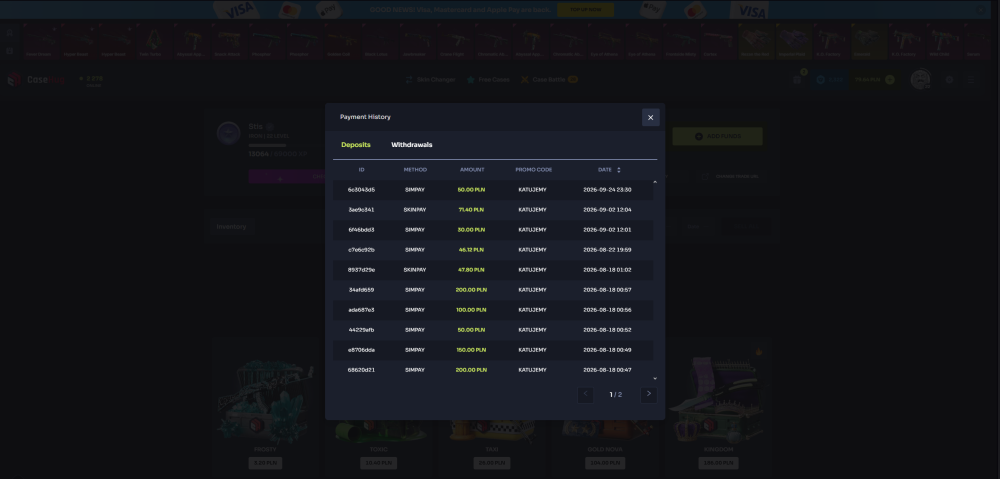Click the ID column header

(x=362, y=170)
